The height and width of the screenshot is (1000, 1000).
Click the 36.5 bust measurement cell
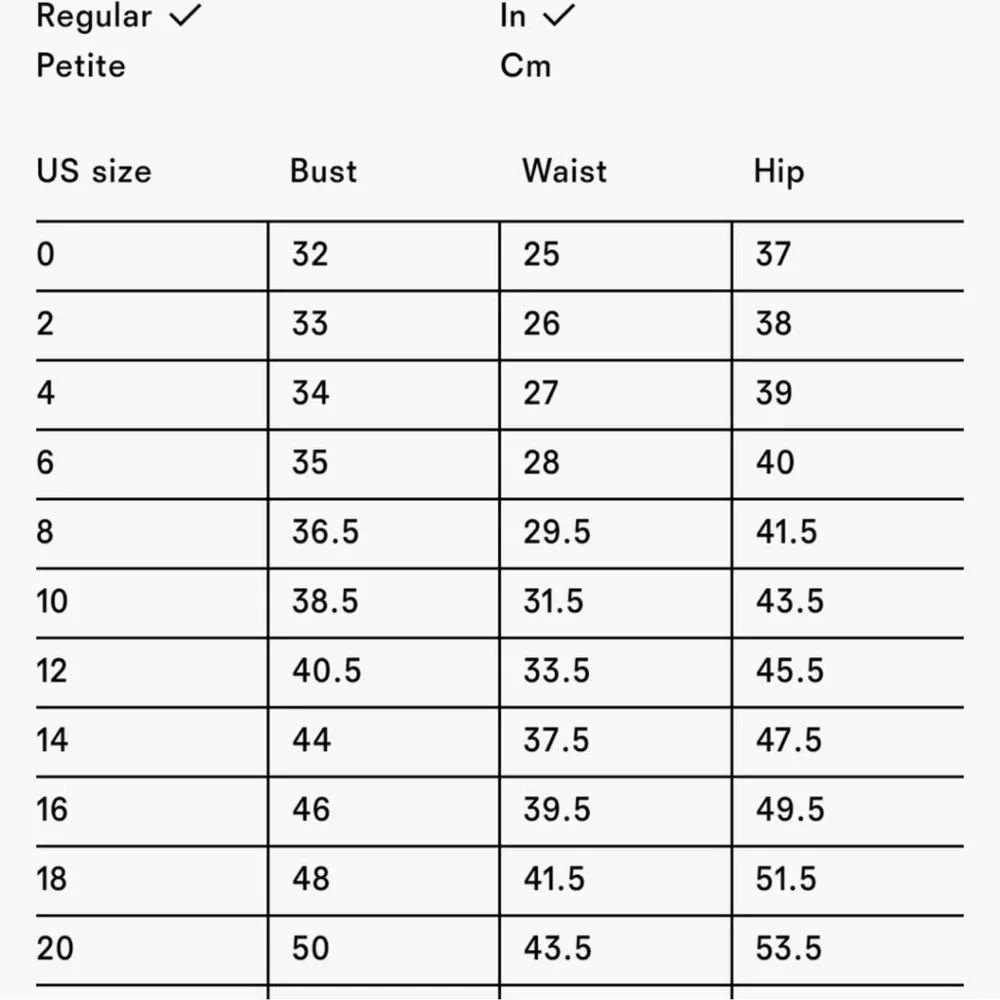326,532
